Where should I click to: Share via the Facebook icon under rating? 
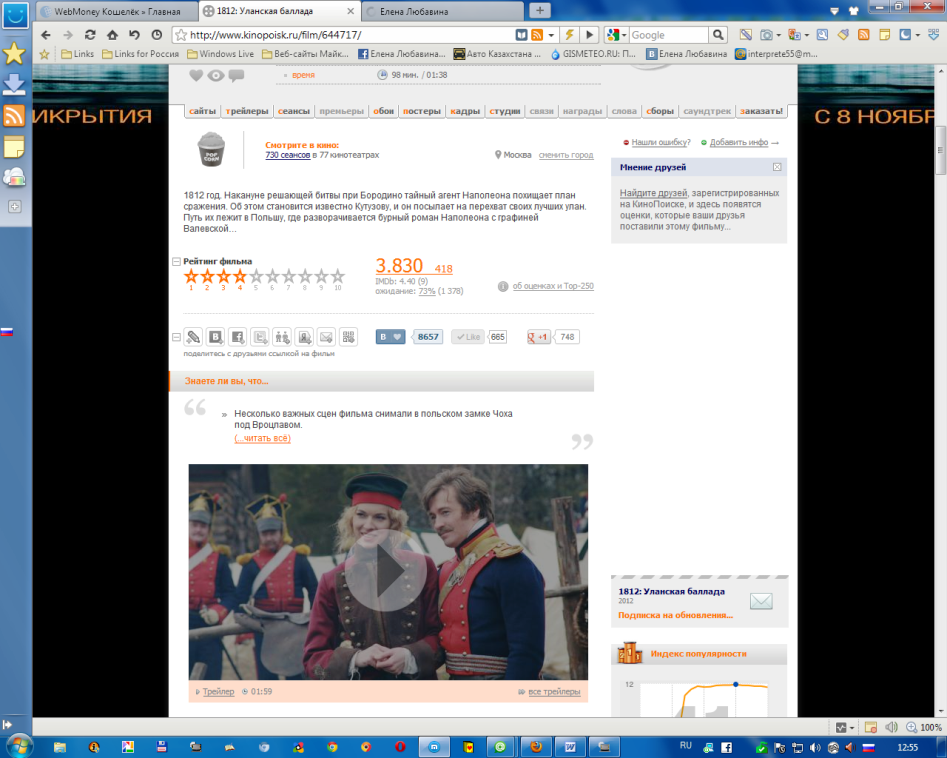pos(238,336)
